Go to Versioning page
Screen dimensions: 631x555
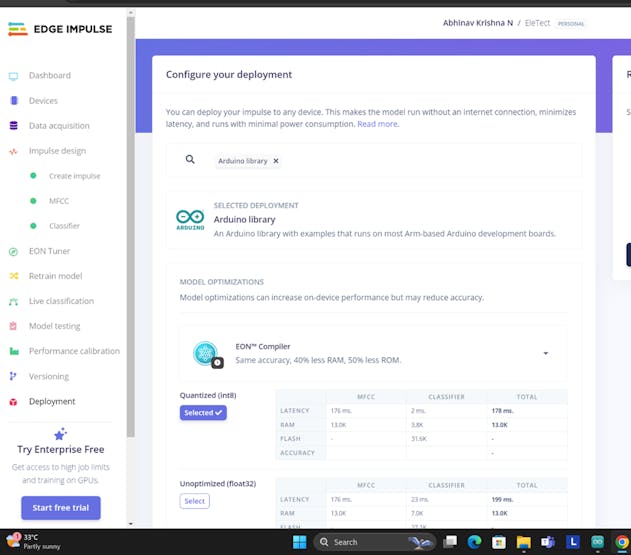coord(49,376)
